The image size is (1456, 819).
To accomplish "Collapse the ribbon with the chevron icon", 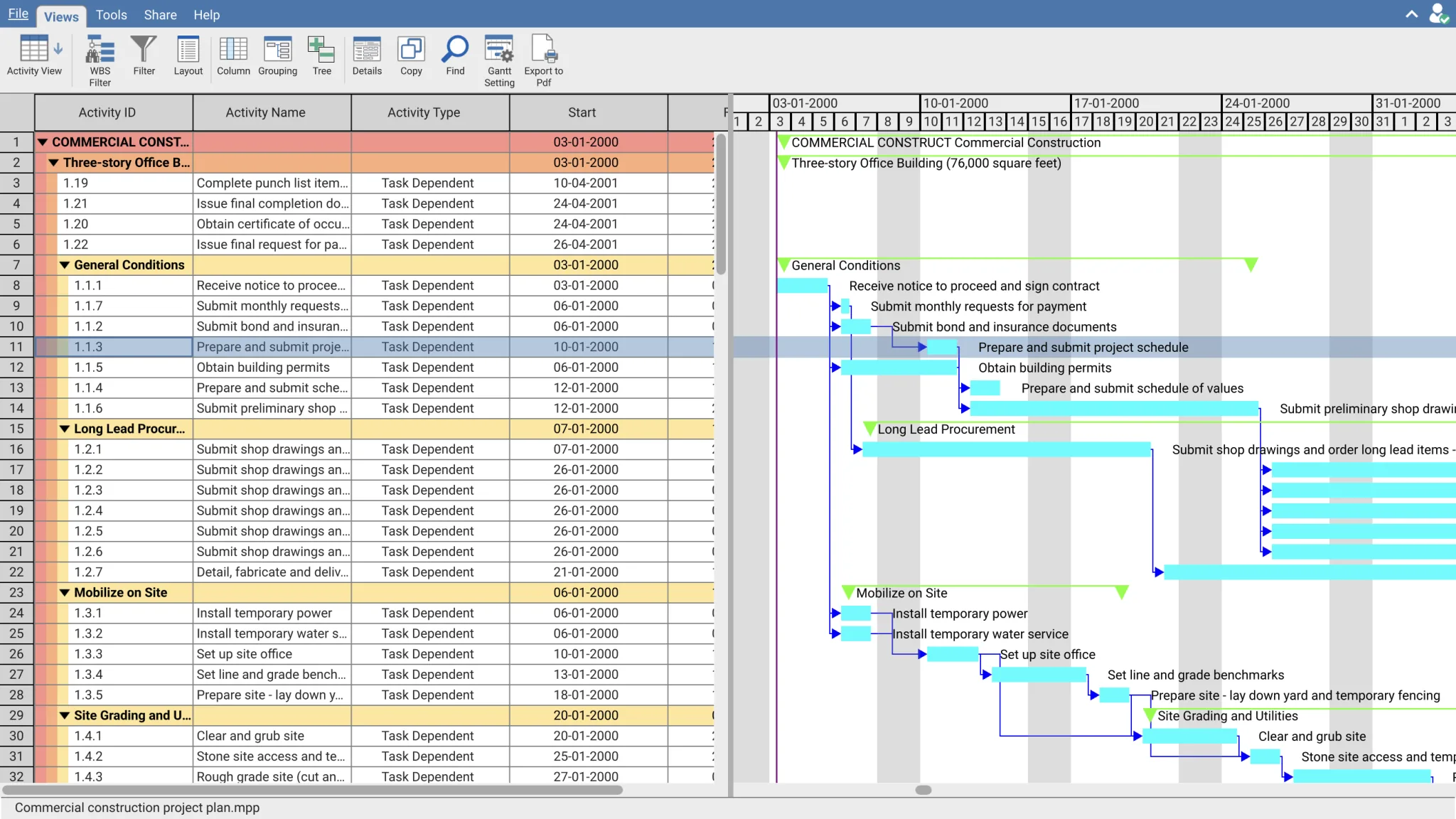I will pos(1412,14).
